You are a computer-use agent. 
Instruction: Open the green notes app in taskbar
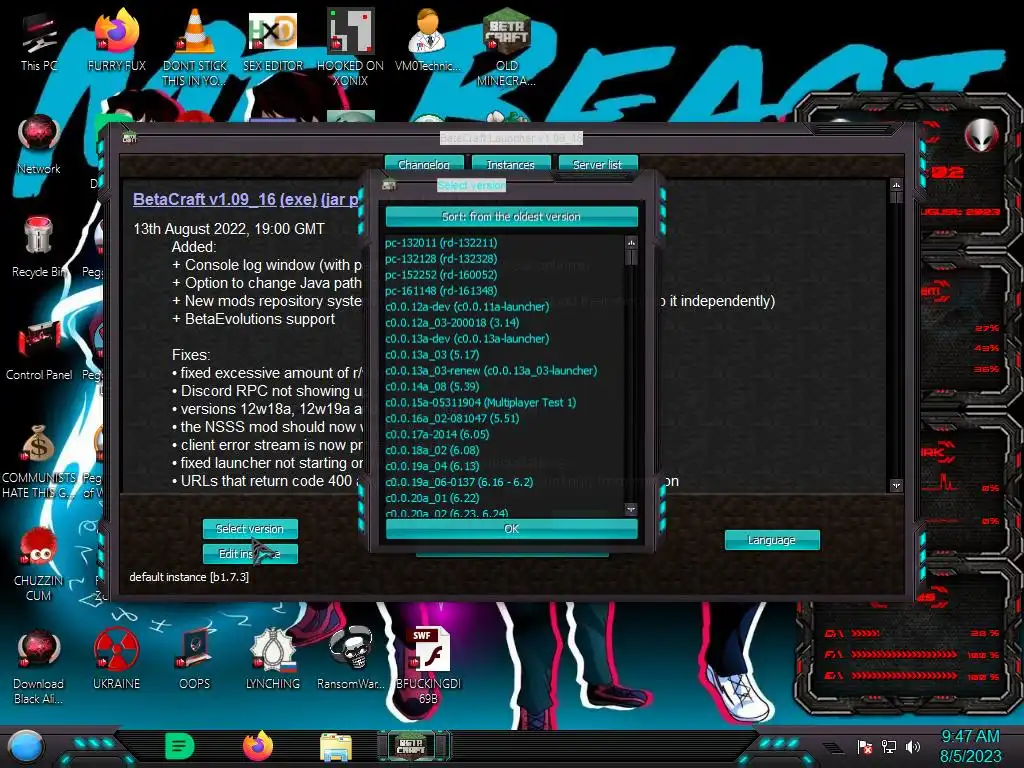pos(180,746)
